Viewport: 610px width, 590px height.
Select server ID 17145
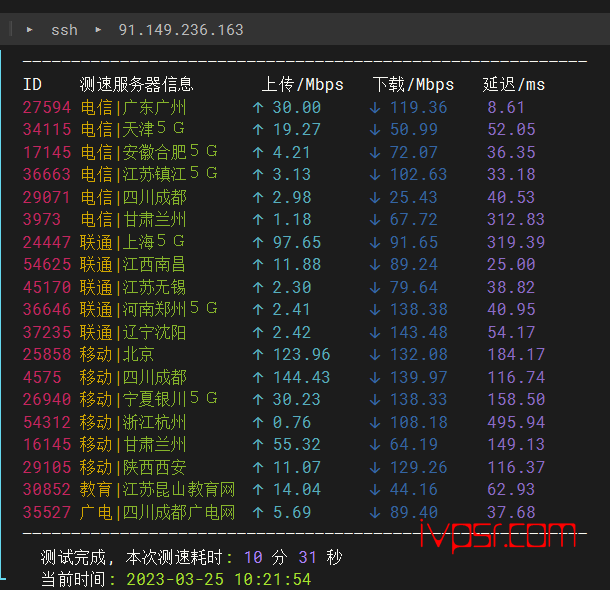click(47, 152)
